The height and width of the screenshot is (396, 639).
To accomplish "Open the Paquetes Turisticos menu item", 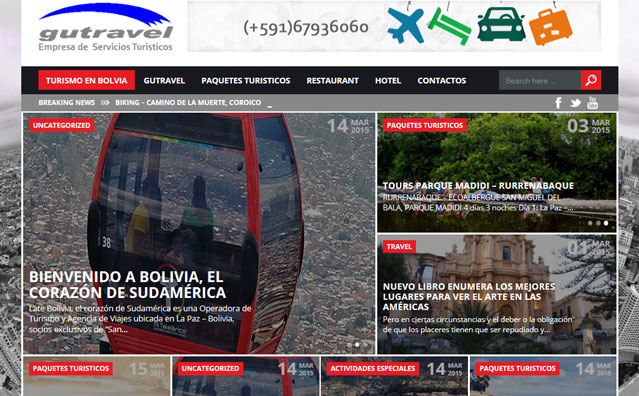I will tap(246, 81).
